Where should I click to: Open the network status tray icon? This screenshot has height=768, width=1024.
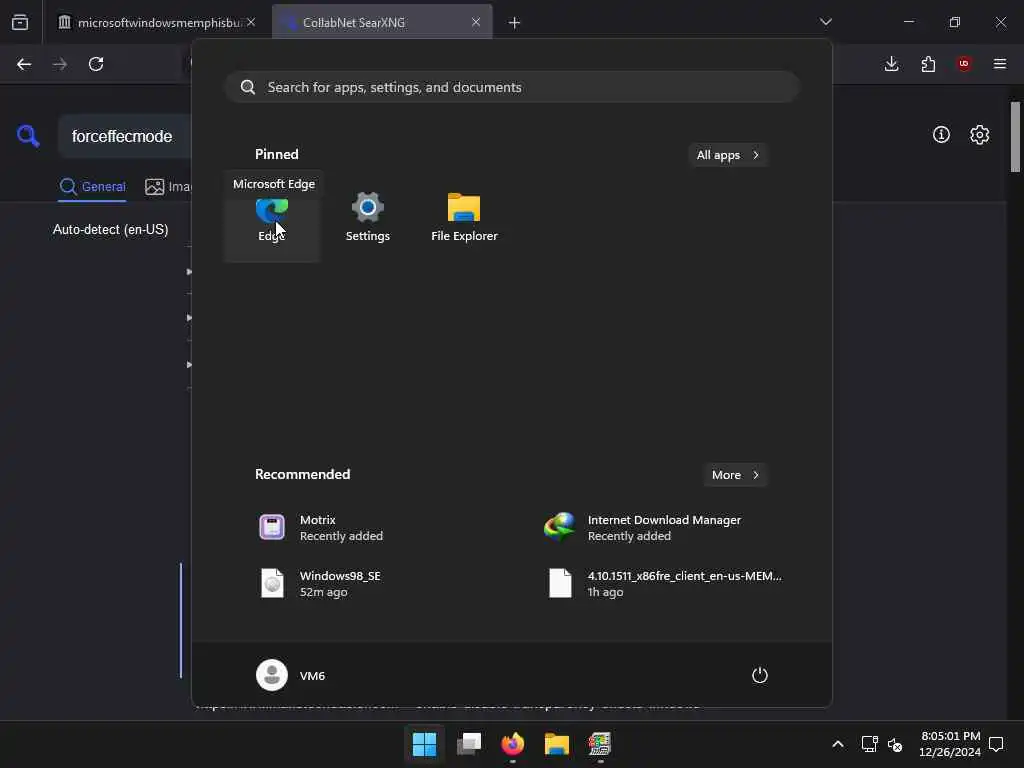[x=869, y=744]
